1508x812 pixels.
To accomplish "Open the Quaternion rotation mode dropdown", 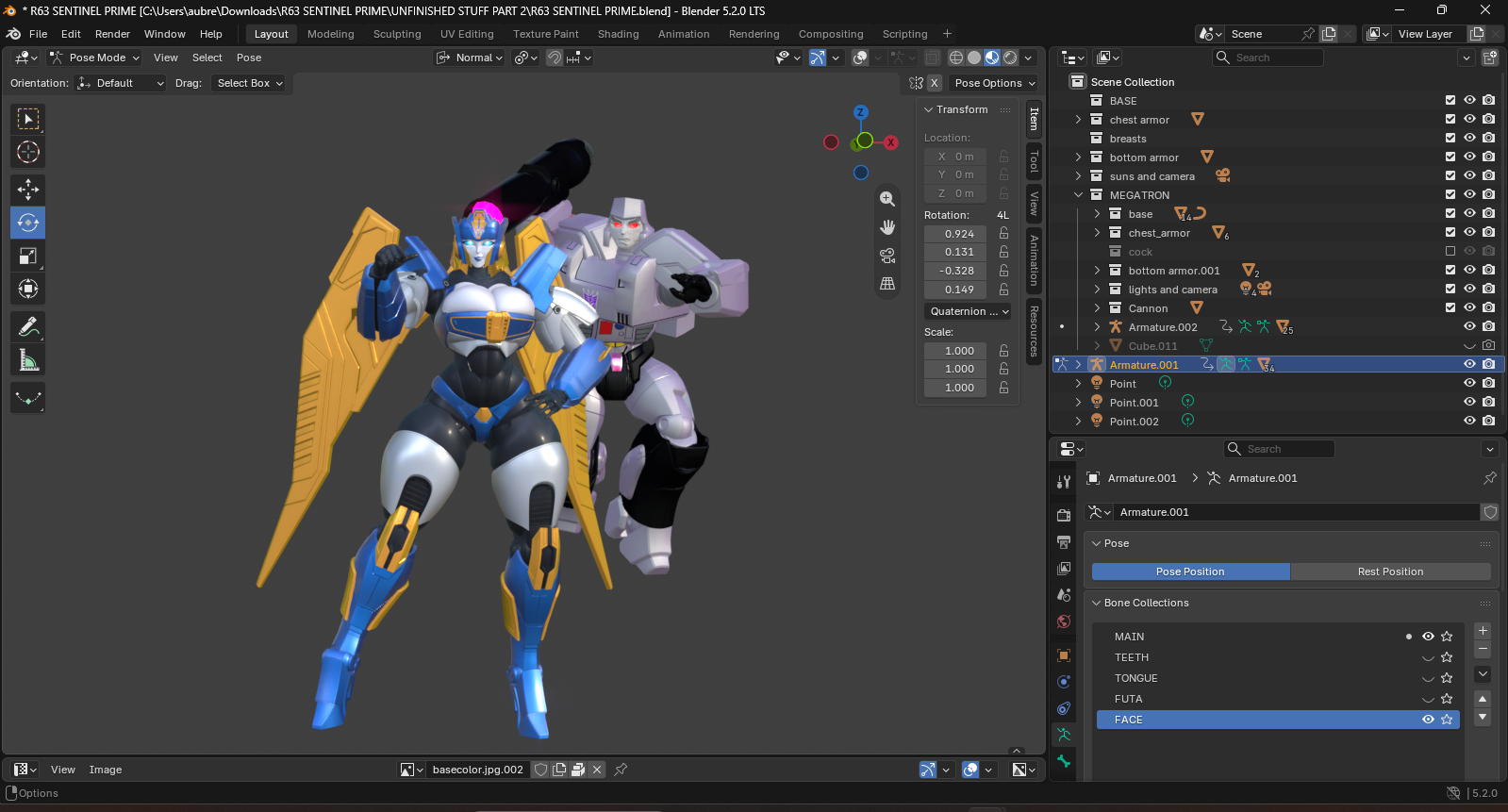I will click(969, 311).
